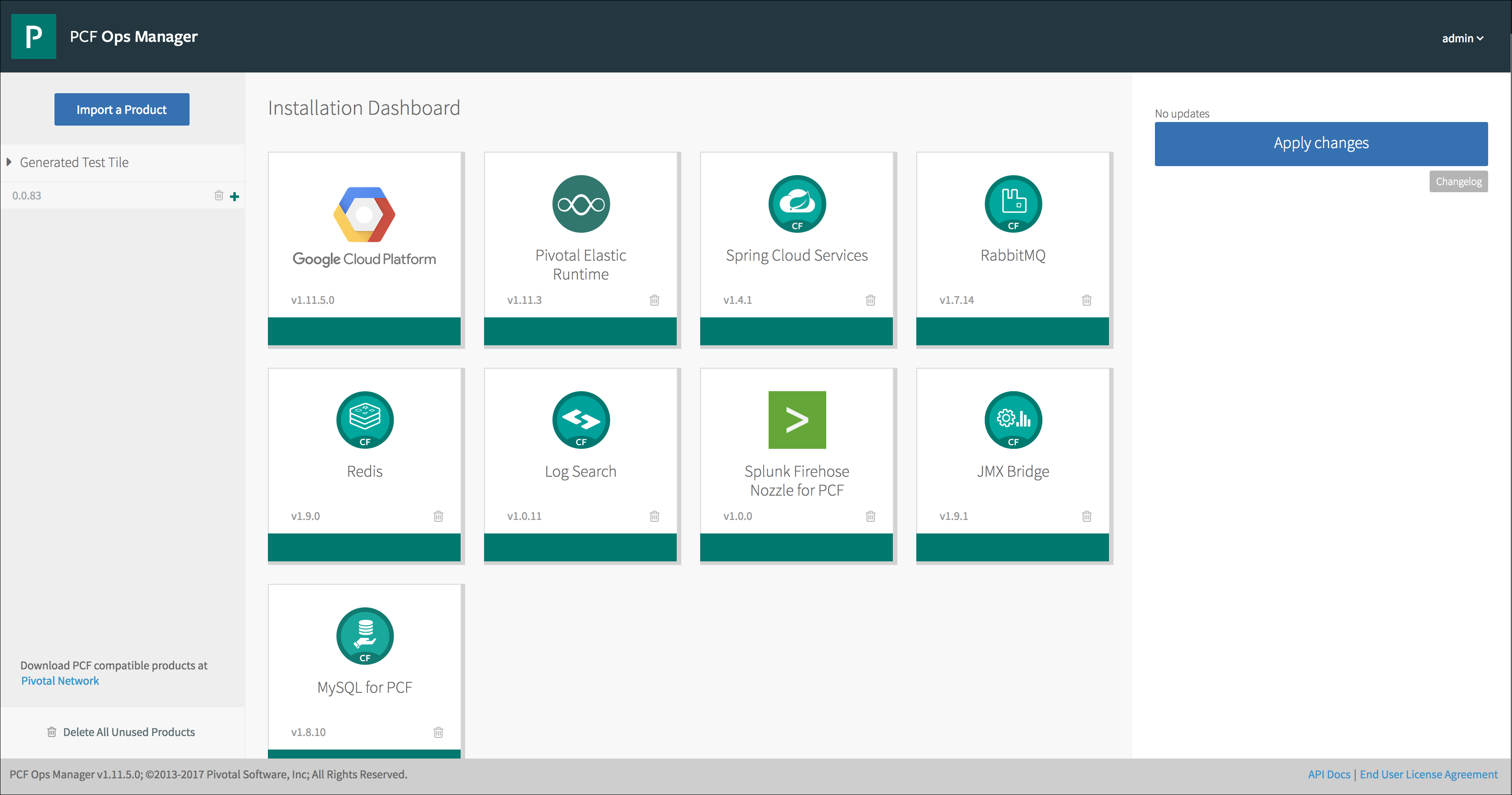Image resolution: width=1512 pixels, height=795 pixels.
Task: Open the Changelog
Action: pos(1458,181)
